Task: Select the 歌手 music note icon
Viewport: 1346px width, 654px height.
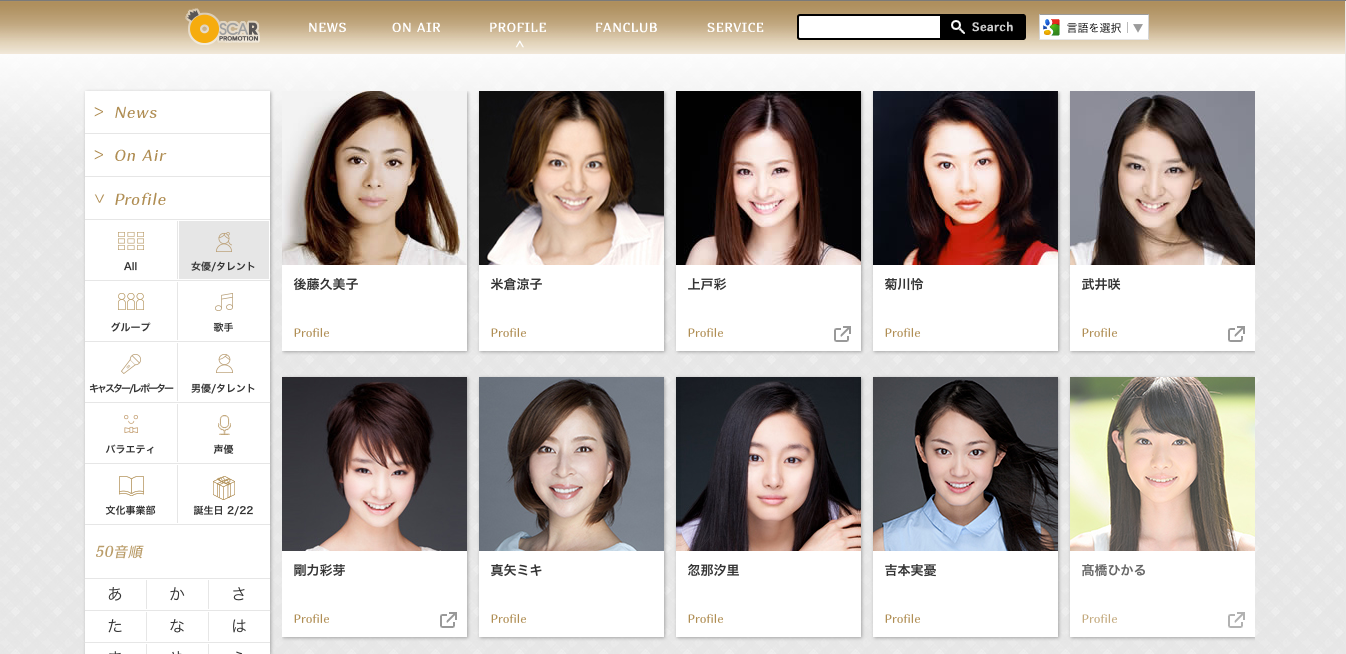Action: pos(224,302)
